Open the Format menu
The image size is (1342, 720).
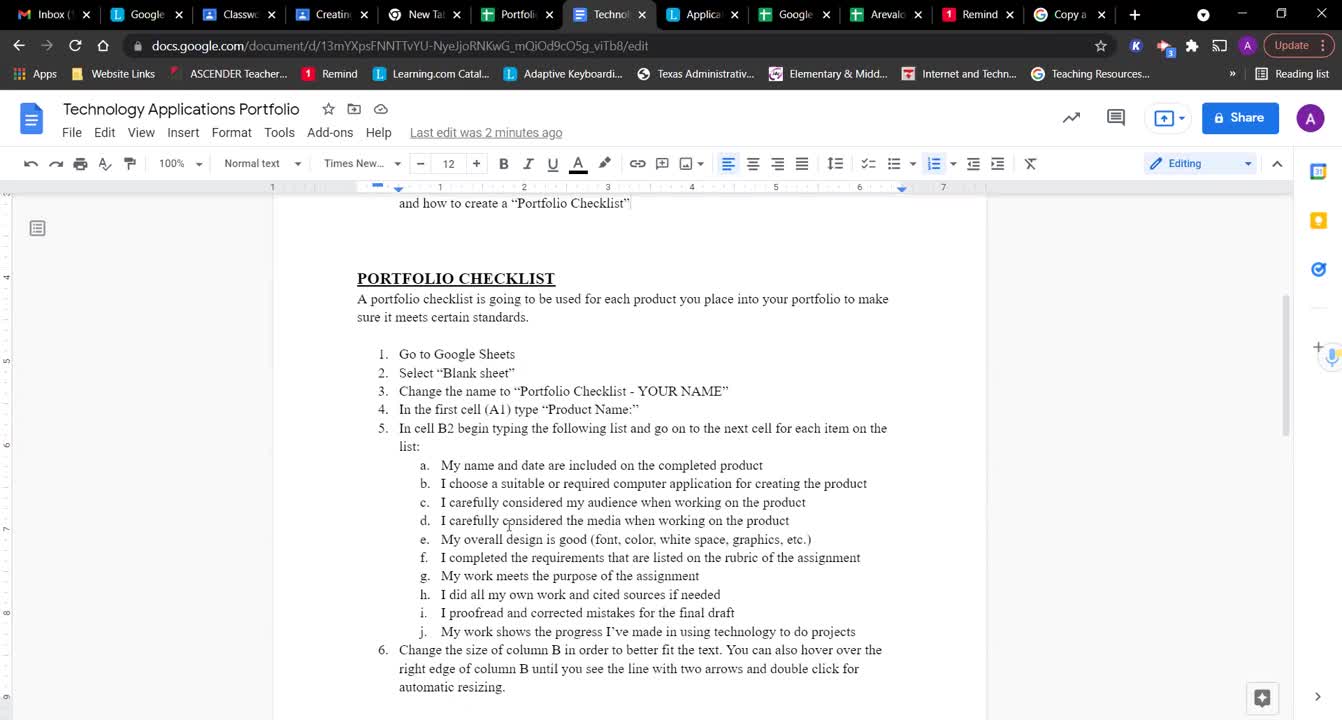point(231,133)
